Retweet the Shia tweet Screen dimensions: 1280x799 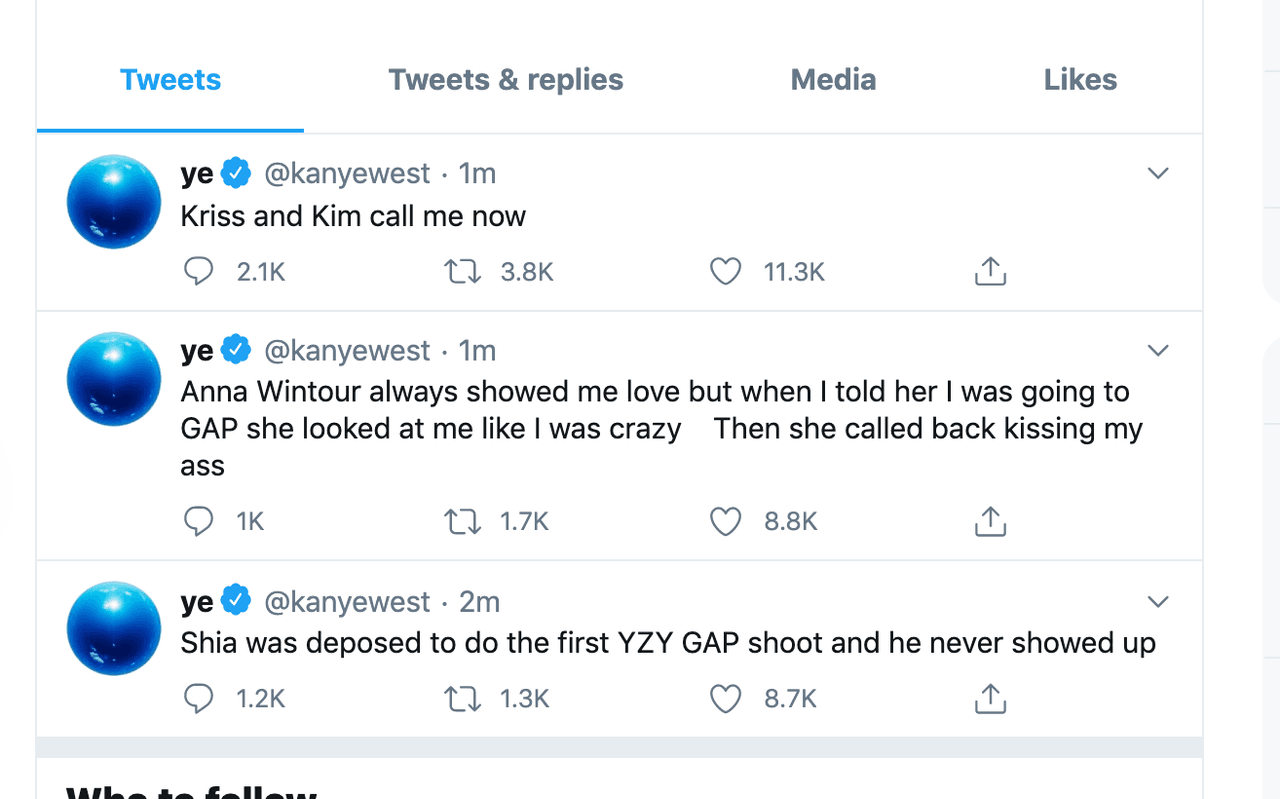pos(462,698)
